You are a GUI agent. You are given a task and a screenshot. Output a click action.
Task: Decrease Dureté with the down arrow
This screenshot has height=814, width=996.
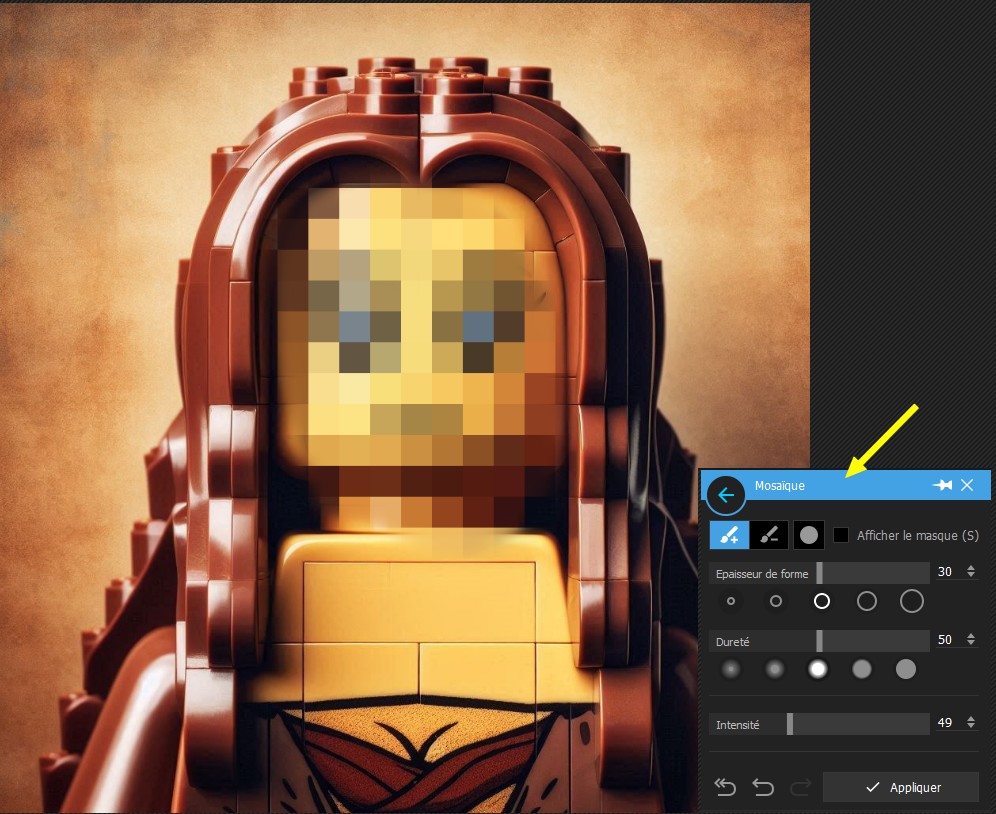coord(971,644)
